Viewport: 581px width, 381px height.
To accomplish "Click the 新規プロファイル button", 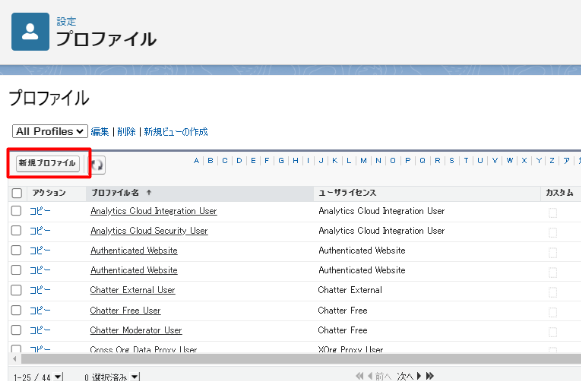I will pos(48,163).
